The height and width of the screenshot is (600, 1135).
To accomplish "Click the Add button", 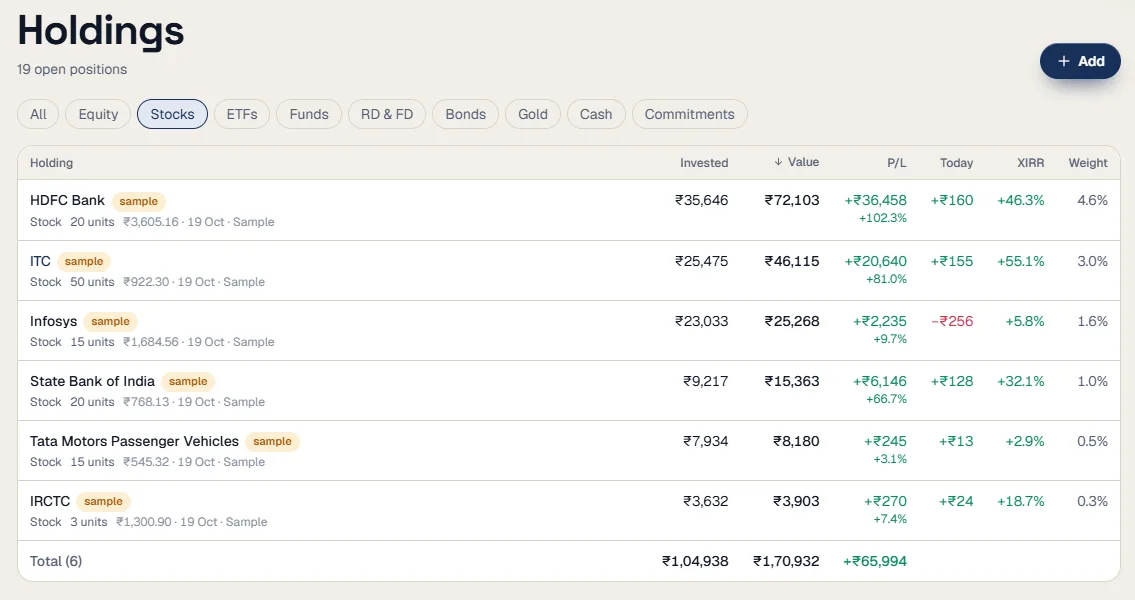I will [1080, 62].
